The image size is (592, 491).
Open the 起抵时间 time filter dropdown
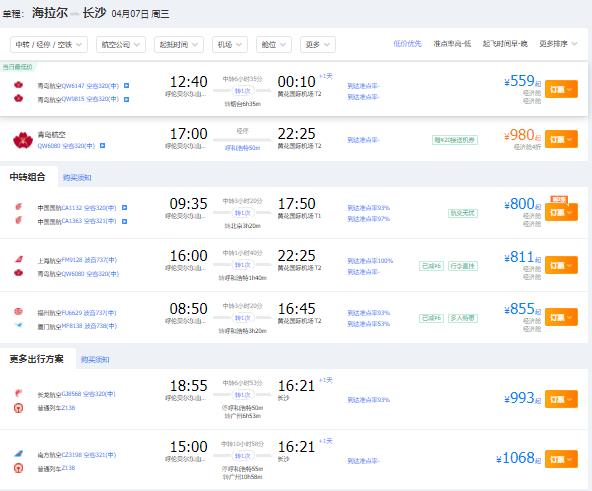point(179,45)
